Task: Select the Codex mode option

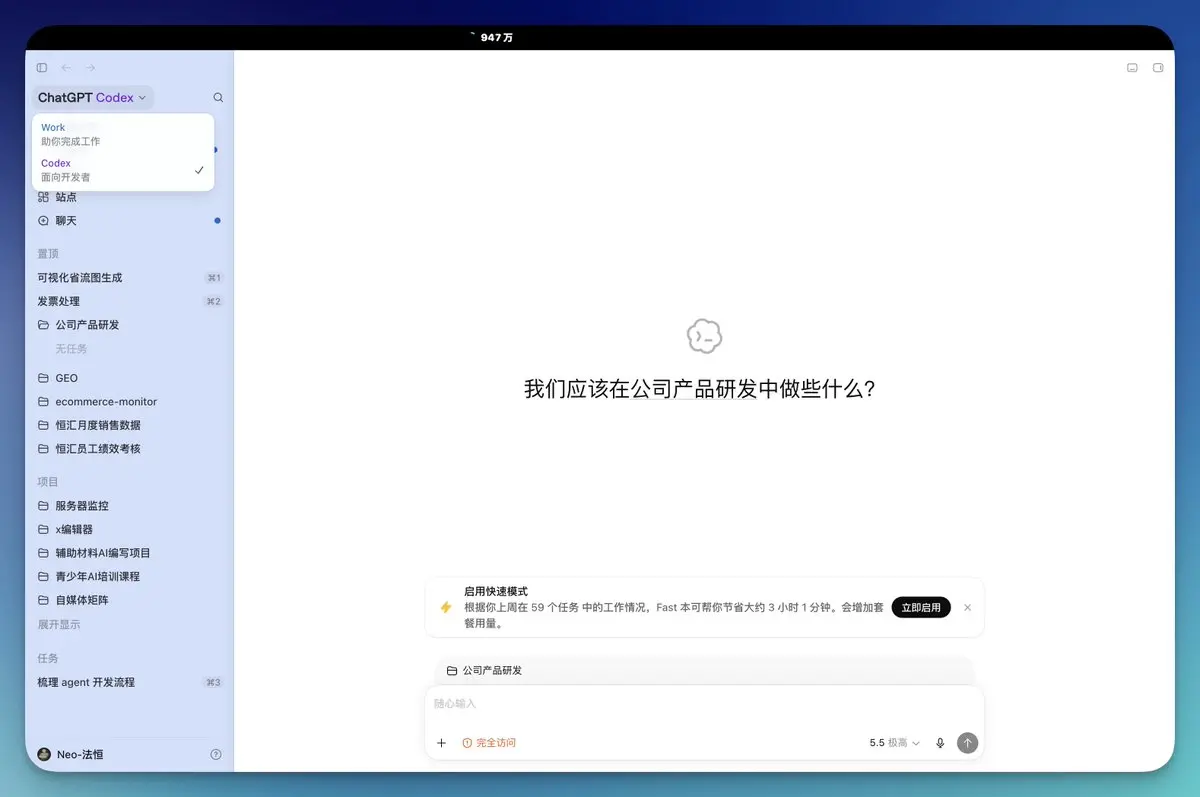Action: tap(123, 170)
